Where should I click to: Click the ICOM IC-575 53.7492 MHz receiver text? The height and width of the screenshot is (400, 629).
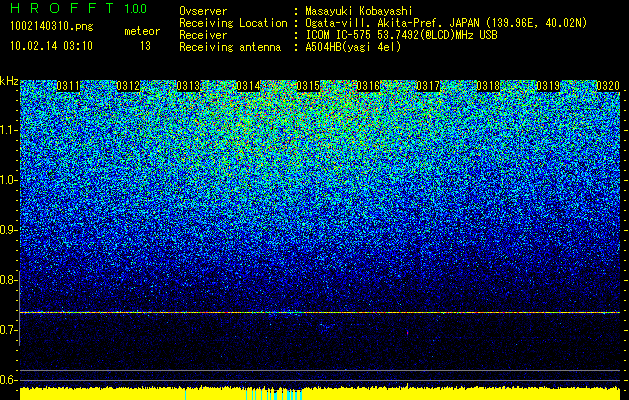pyautogui.click(x=401, y=35)
